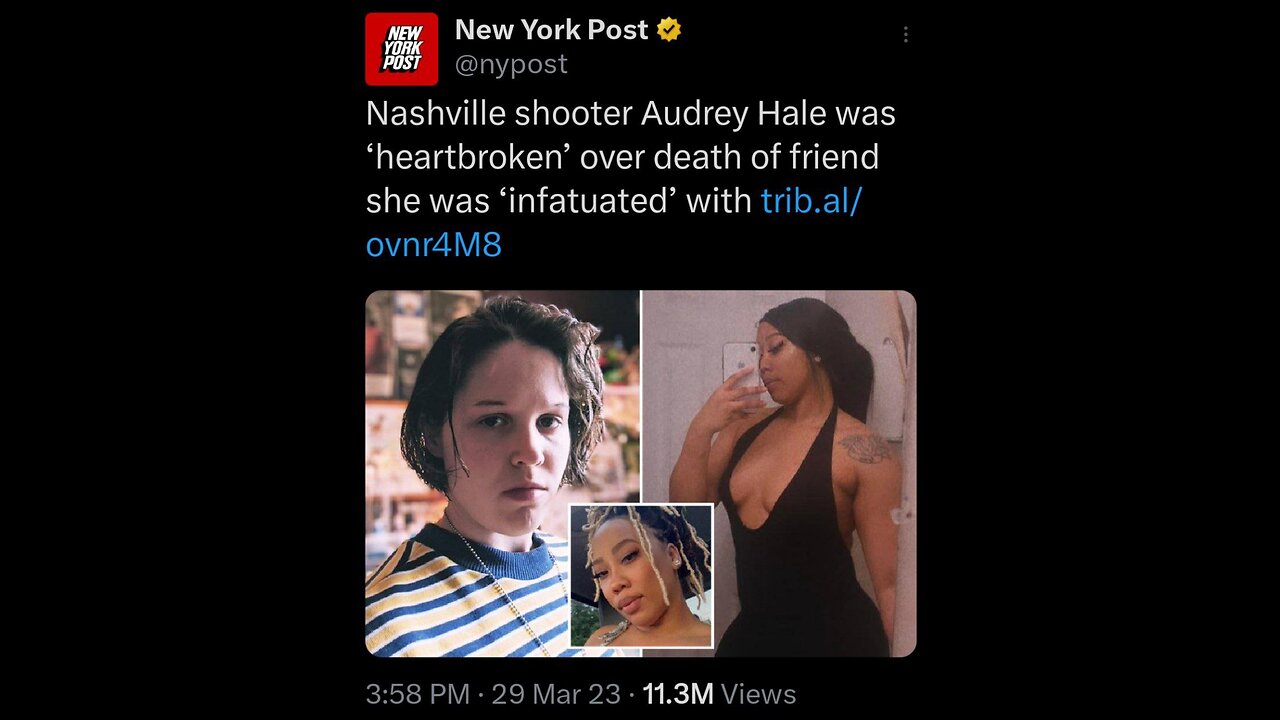This screenshot has width=1280, height=720.
Task: Open the trib.al/ link in the tweet
Action: (x=811, y=201)
